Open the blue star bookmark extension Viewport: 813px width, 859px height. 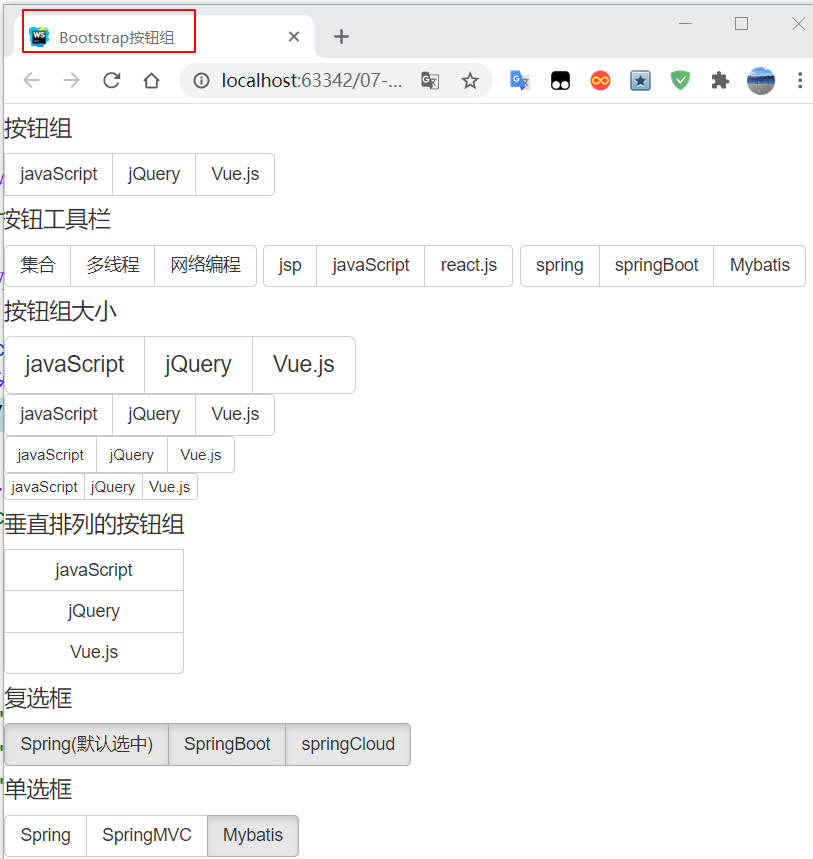tap(640, 81)
